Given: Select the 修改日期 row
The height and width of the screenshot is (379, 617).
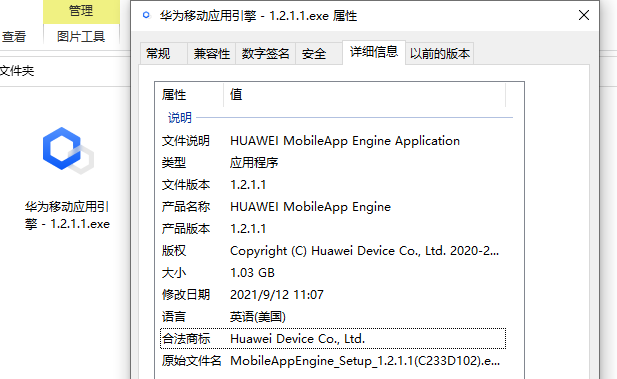Looking at the screenshot, I should (333, 295).
